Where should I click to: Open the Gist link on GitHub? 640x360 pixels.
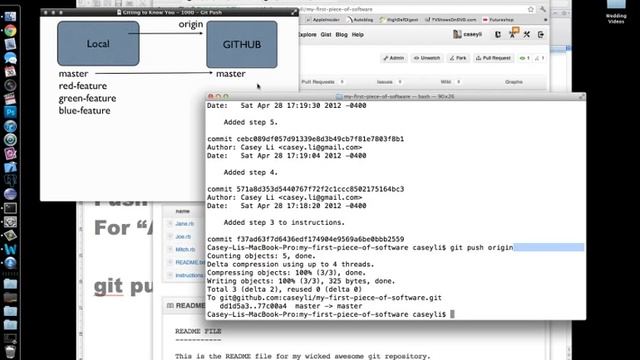coord(326,35)
